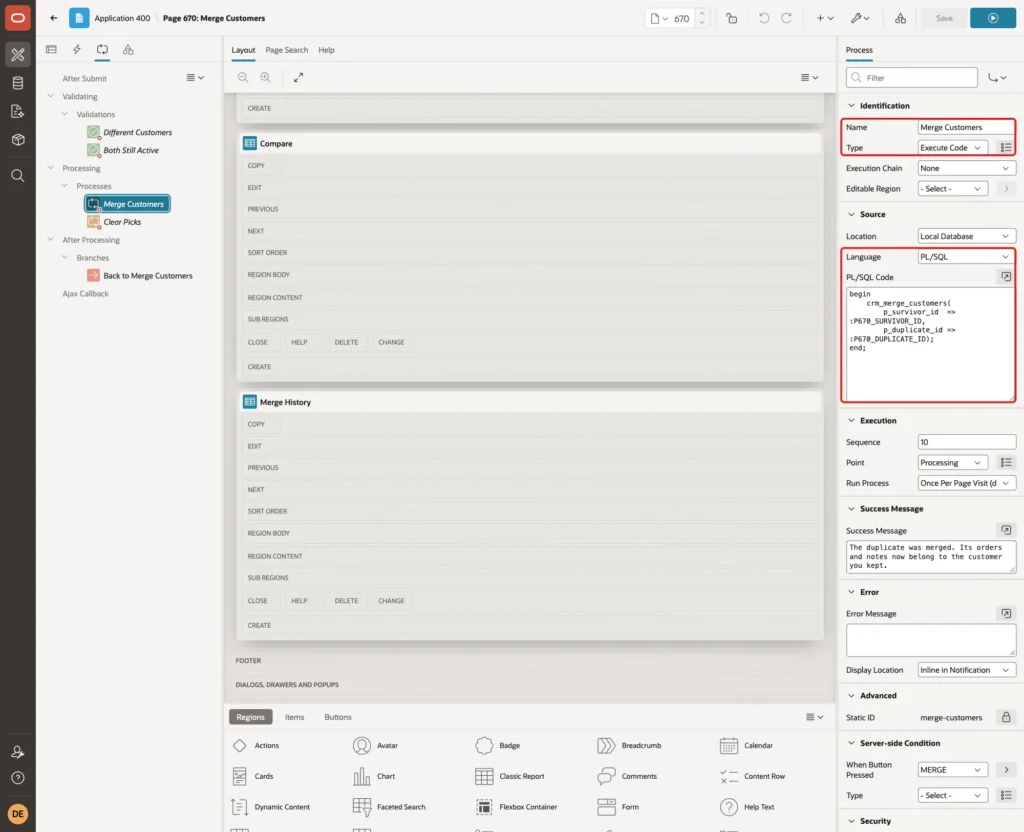Go back using the left arrow
The width and height of the screenshot is (1024, 832).
tap(54, 18)
